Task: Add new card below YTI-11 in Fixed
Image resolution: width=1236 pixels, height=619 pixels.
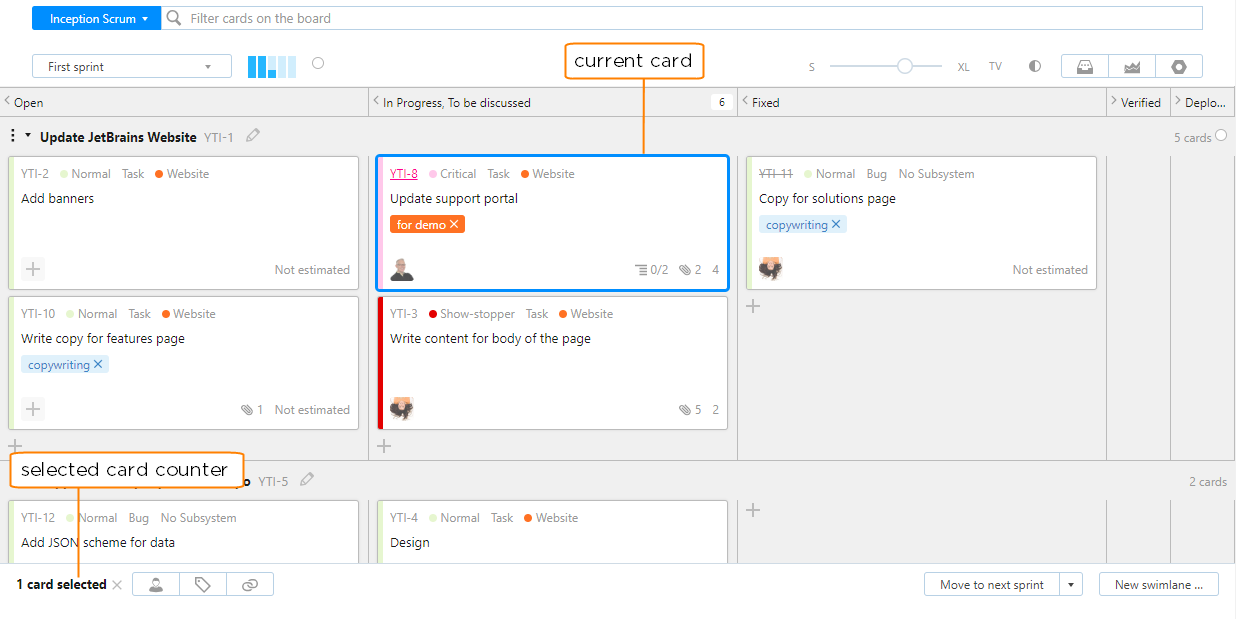Action: pos(754,306)
